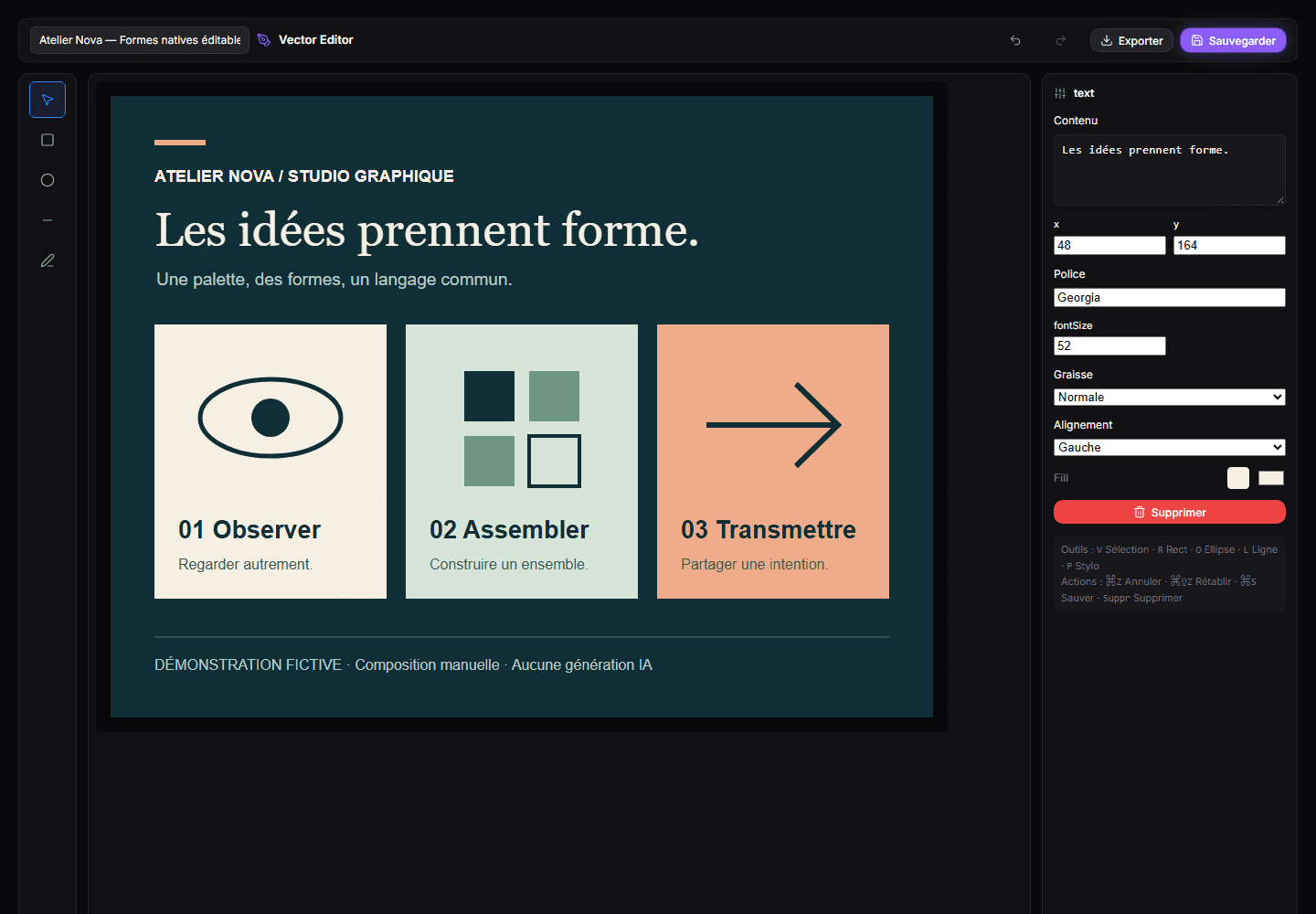The width and height of the screenshot is (1316, 914).
Task: Select the subtitle 'Une palette, des formes'
Action: click(334, 280)
